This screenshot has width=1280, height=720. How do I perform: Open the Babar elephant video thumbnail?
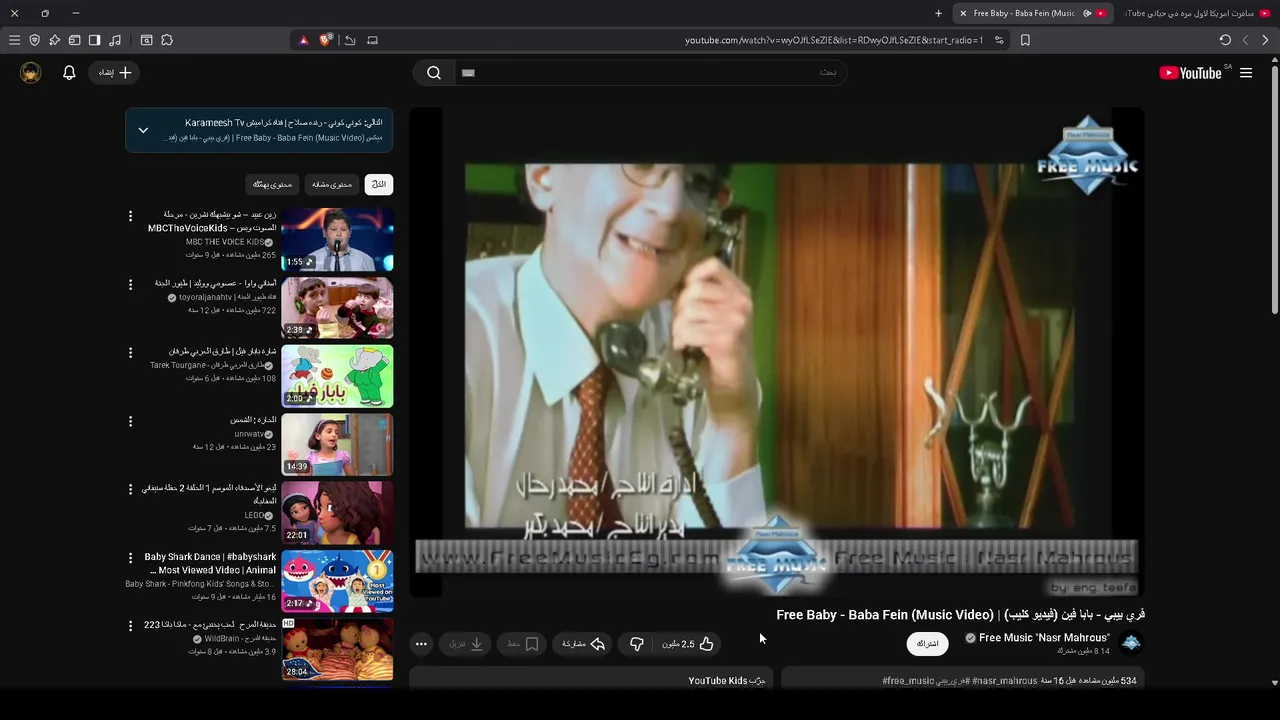(x=337, y=376)
